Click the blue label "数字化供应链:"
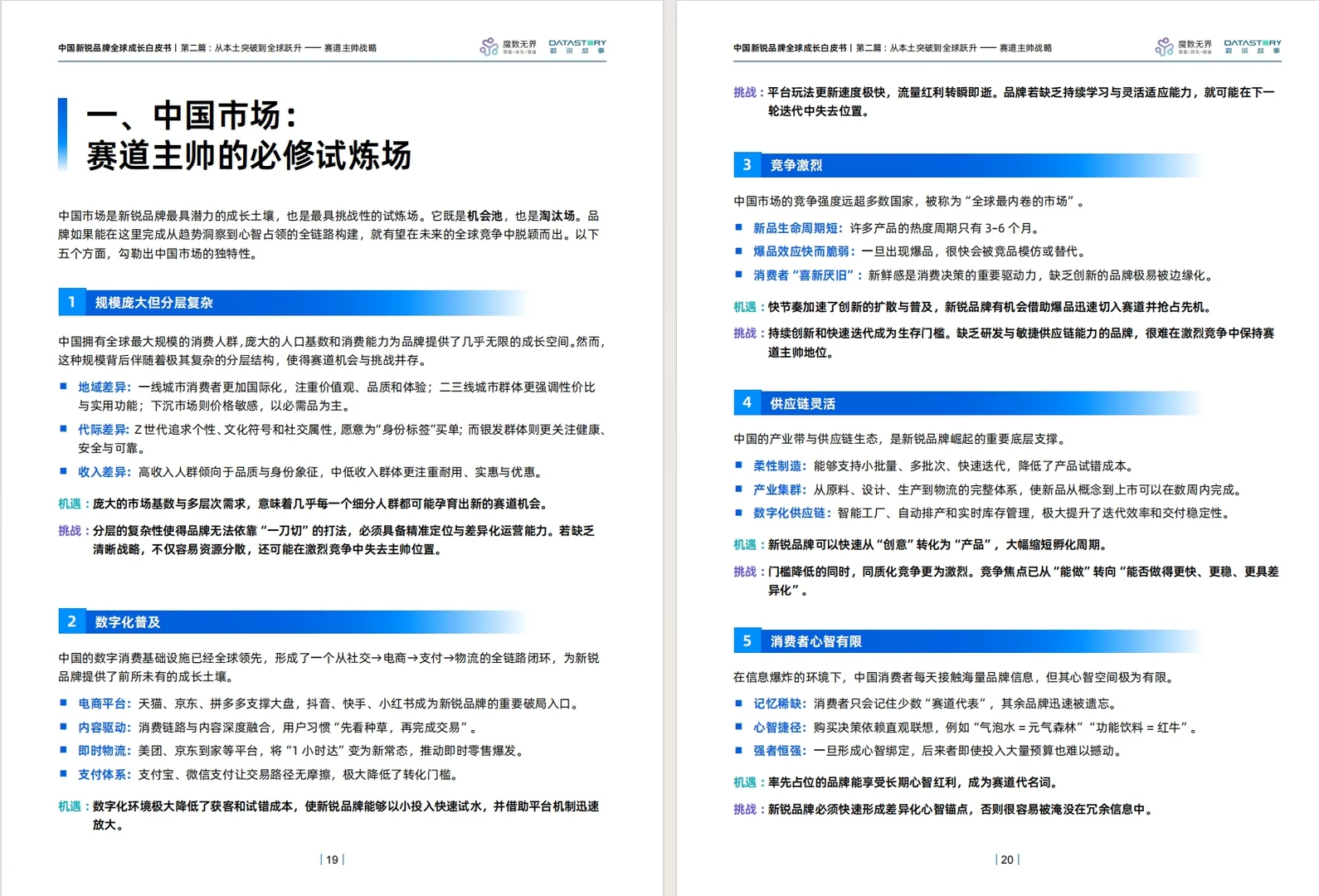Viewport: 1319px width, 896px height. (792, 514)
